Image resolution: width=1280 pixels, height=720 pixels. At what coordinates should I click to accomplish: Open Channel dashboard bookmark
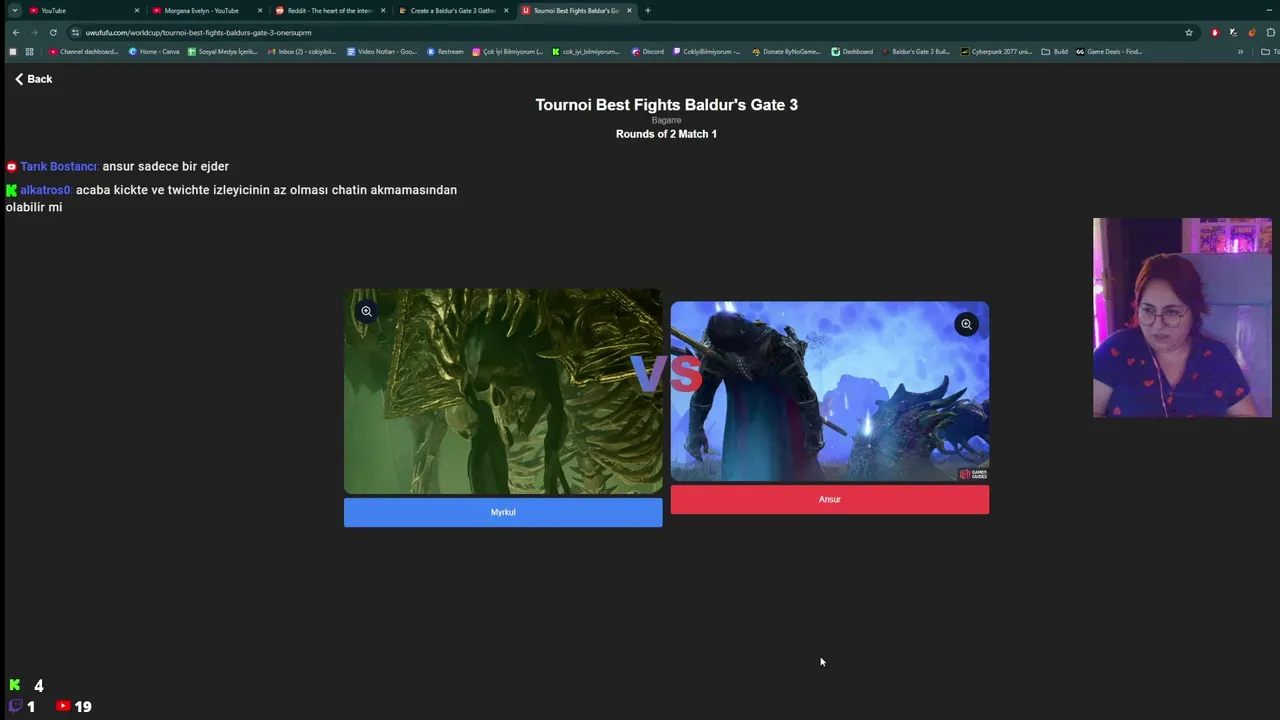click(84, 52)
